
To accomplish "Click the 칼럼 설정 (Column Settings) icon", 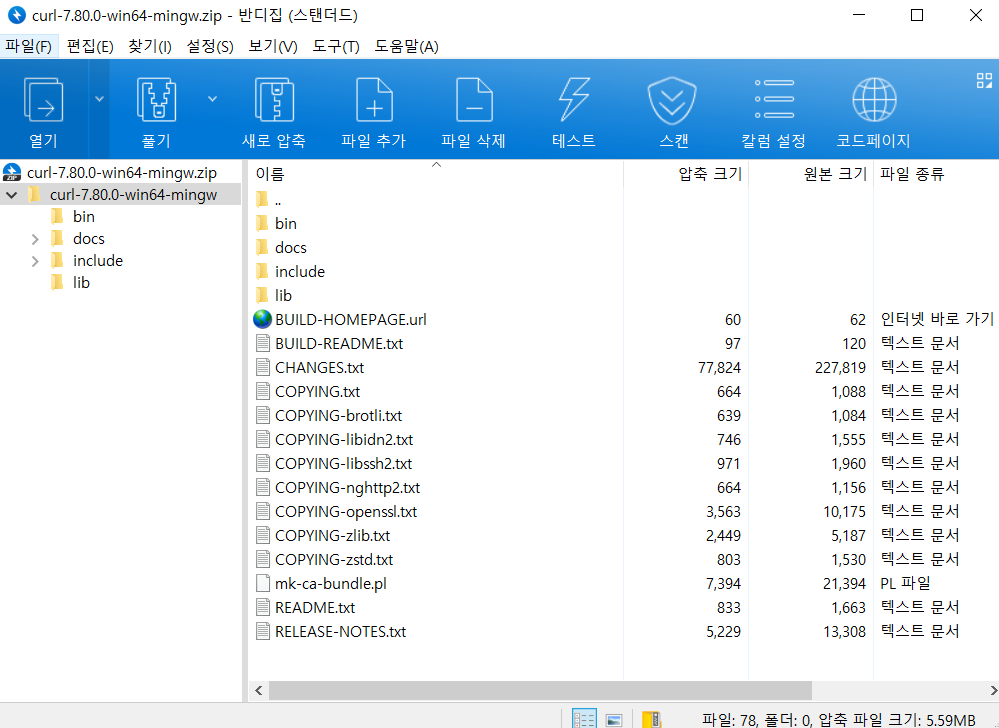I will 774,99.
